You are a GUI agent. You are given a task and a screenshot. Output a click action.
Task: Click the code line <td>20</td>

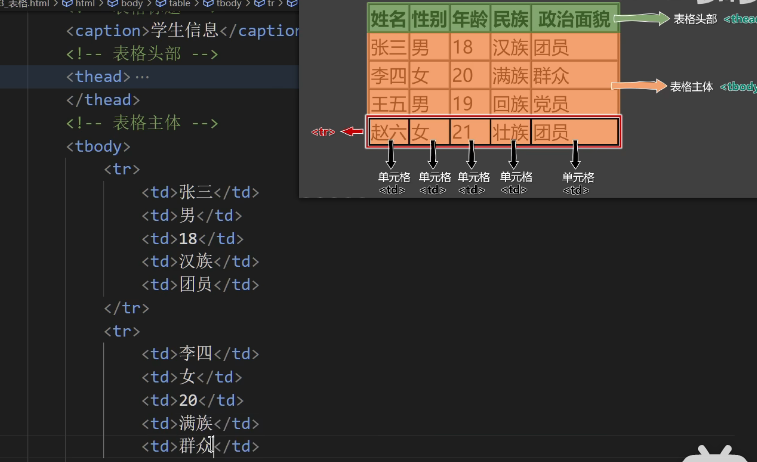coord(193,400)
